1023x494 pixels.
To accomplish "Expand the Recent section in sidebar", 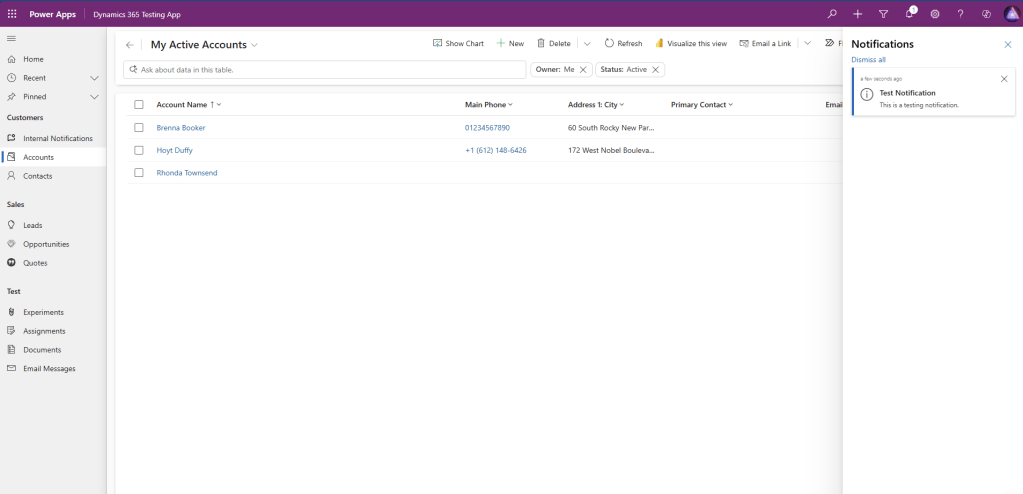I will click(x=94, y=78).
